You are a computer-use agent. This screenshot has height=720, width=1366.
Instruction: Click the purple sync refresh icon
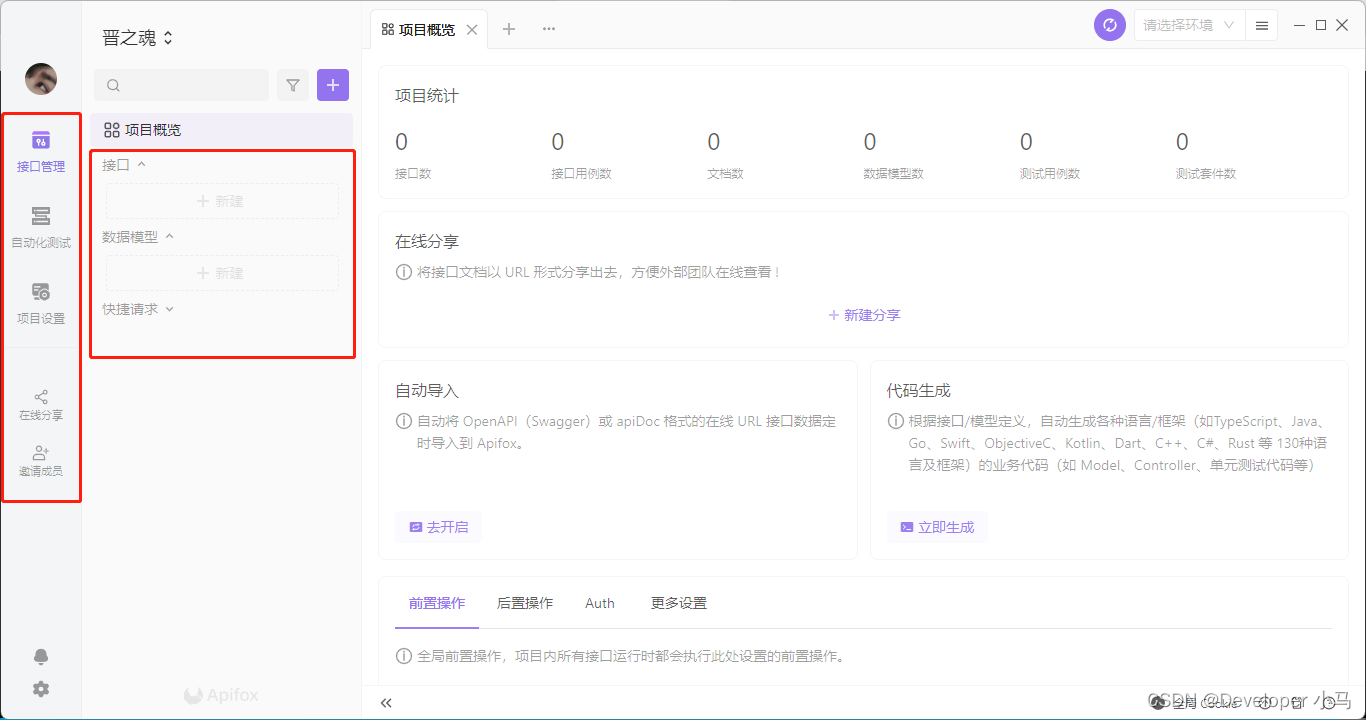pyautogui.click(x=1109, y=26)
